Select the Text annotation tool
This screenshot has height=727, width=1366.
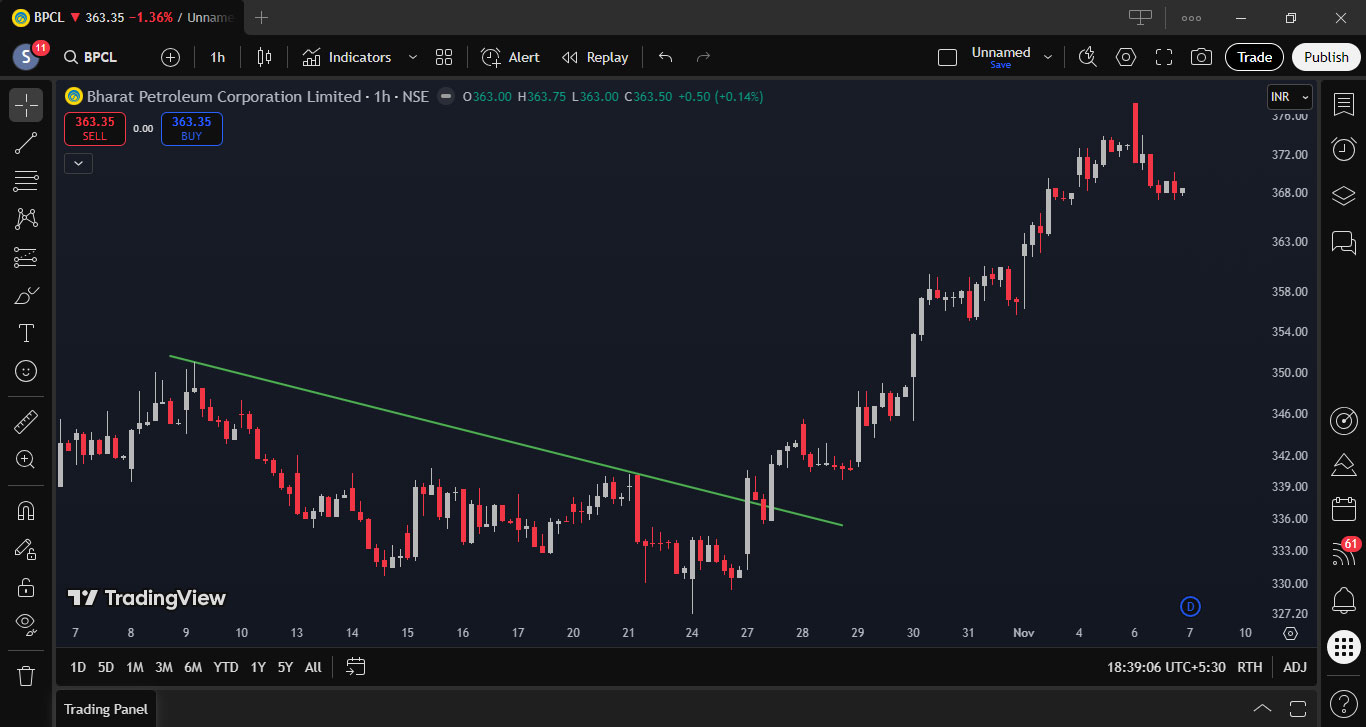[x=26, y=333]
